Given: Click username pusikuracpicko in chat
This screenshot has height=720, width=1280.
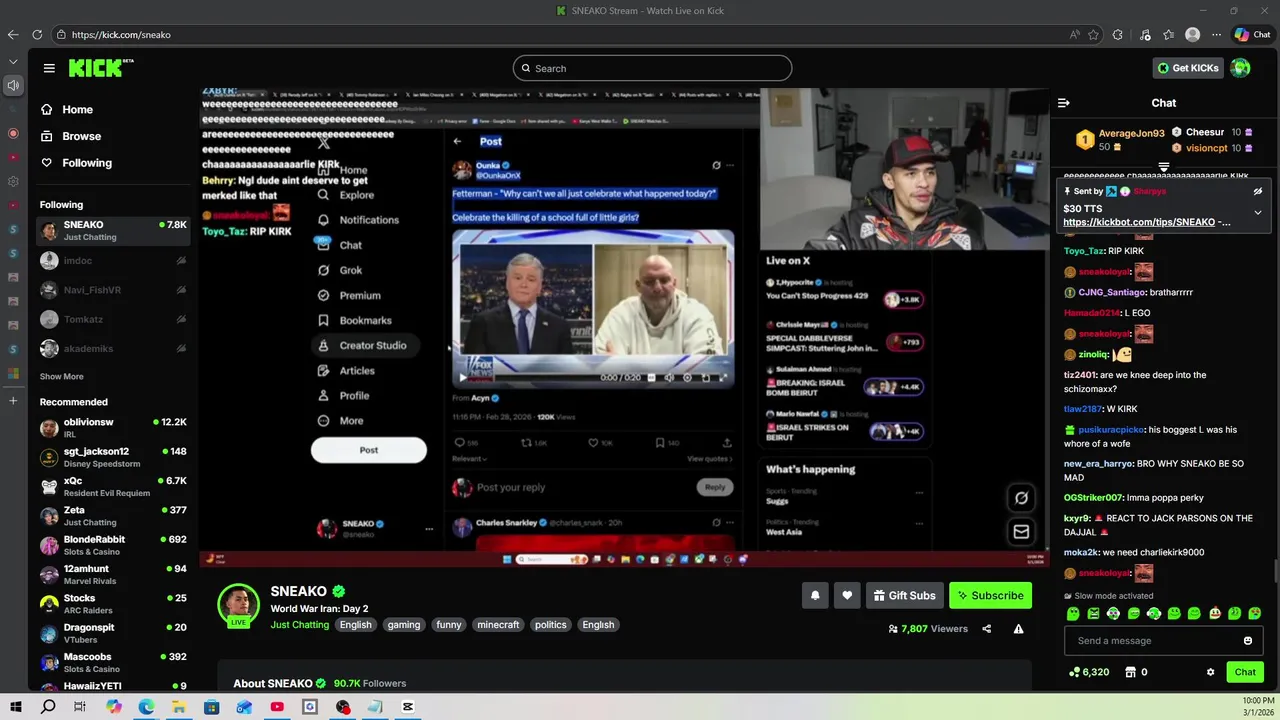Looking at the screenshot, I should pos(1111,430).
